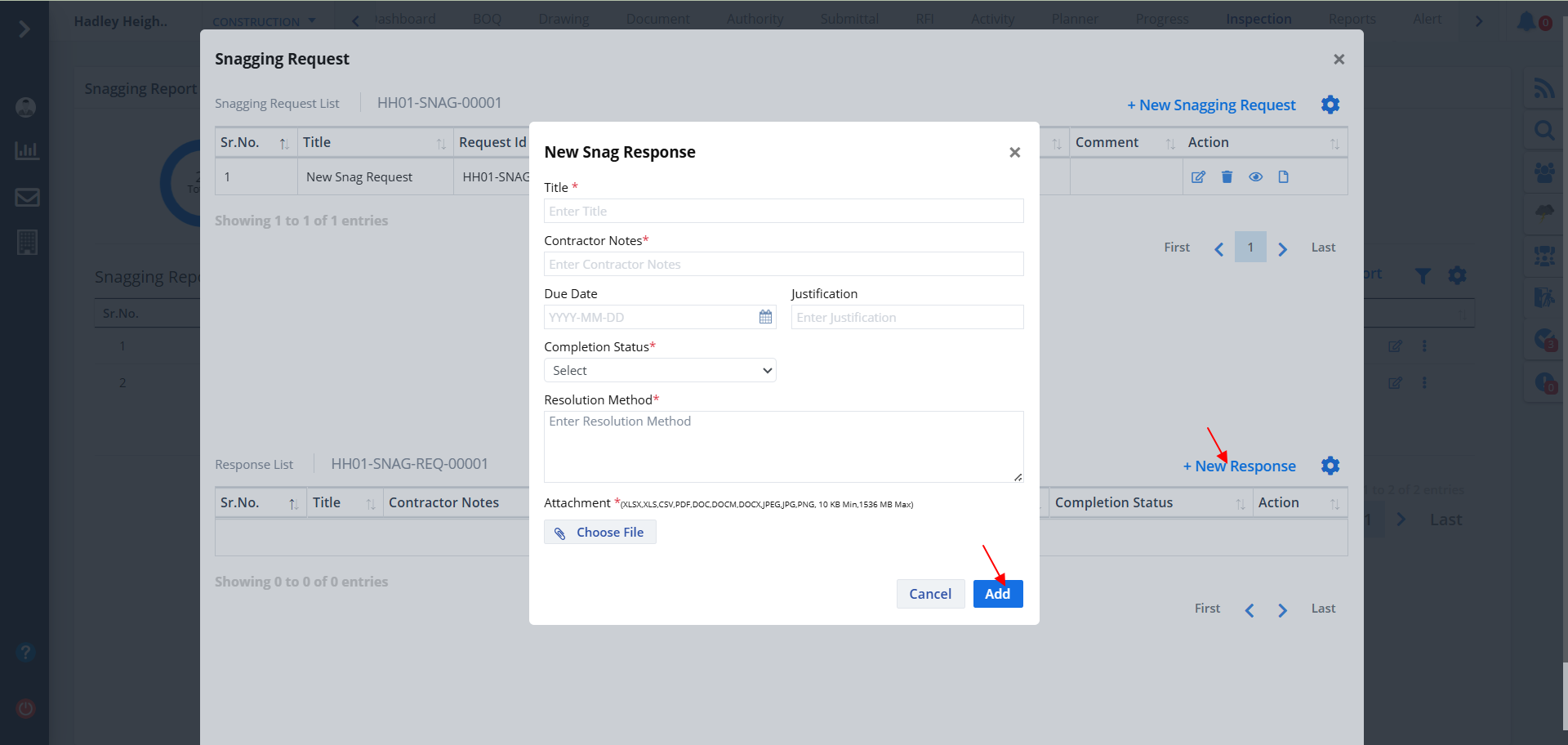Expand the CONSTRUCTION project dropdown
This screenshot has width=1568, height=745.
pyautogui.click(x=264, y=21)
